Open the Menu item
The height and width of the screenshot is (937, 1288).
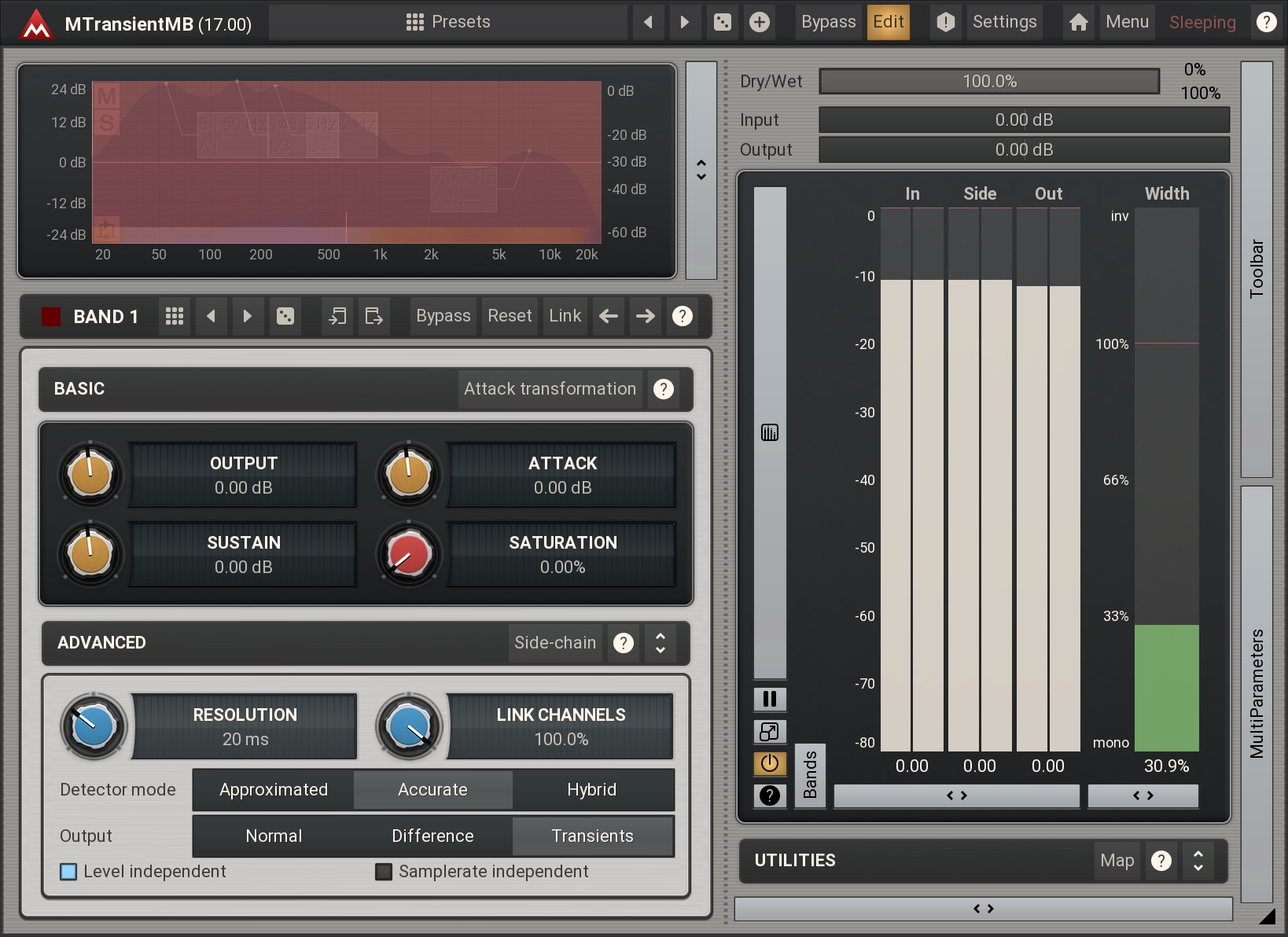pyautogui.click(x=1127, y=22)
